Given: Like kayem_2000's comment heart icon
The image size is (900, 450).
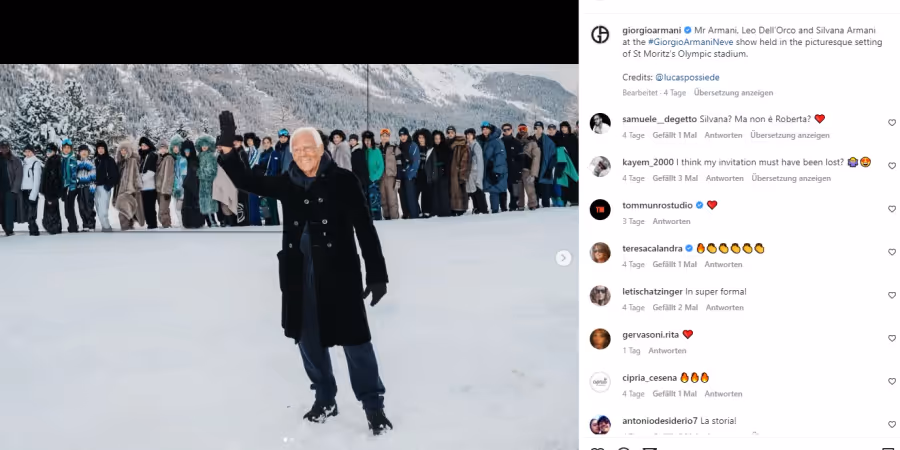Looking at the screenshot, I should click(x=891, y=166).
